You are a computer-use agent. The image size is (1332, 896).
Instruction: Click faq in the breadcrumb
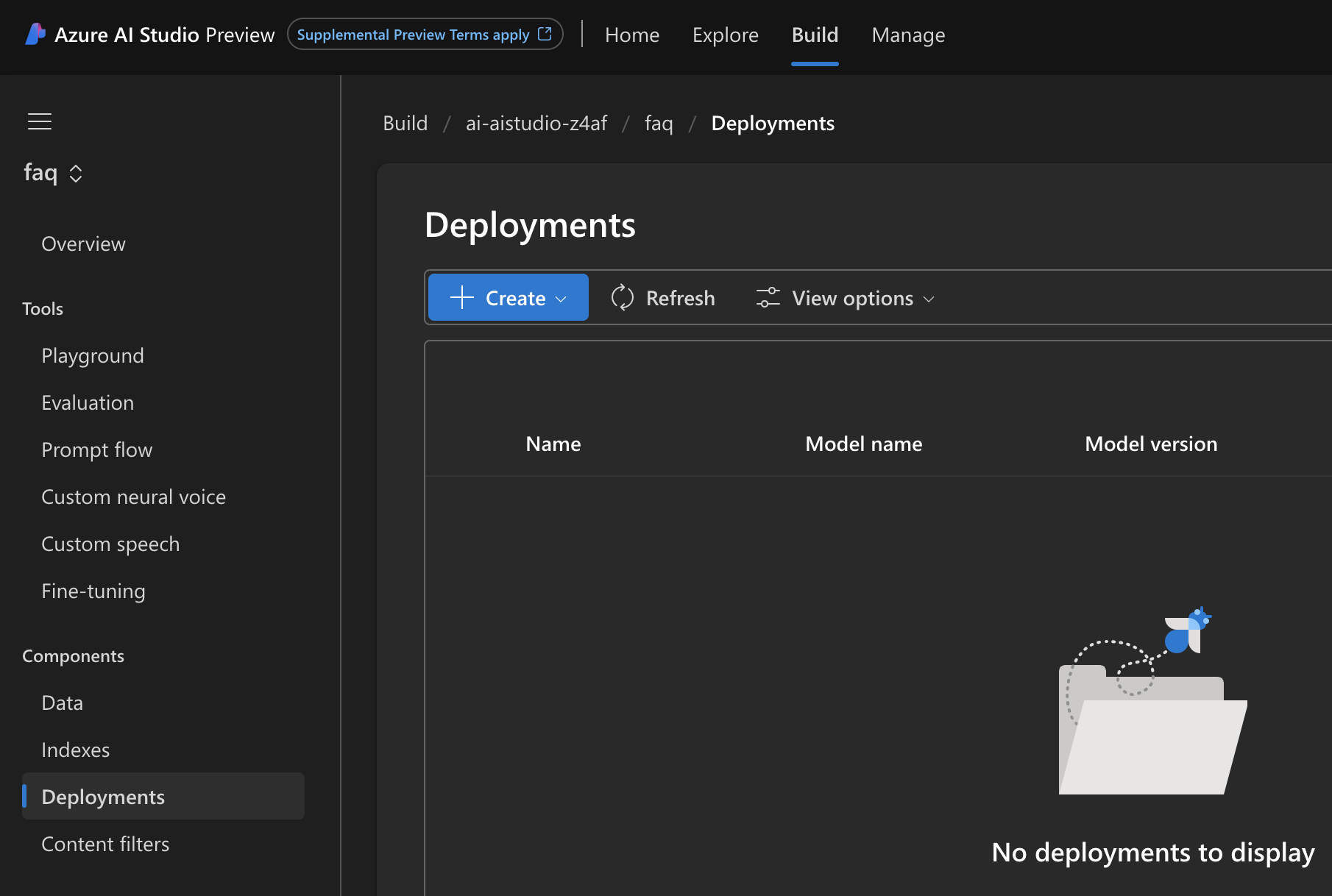click(659, 123)
